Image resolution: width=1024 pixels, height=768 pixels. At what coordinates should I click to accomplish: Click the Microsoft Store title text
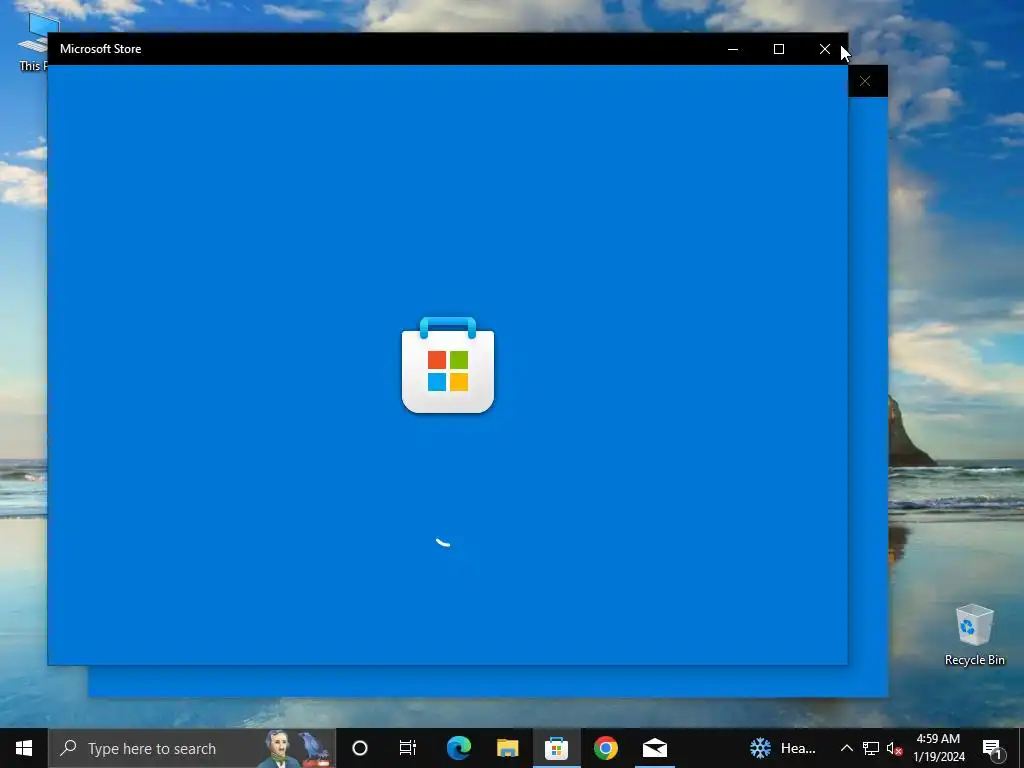tap(101, 49)
